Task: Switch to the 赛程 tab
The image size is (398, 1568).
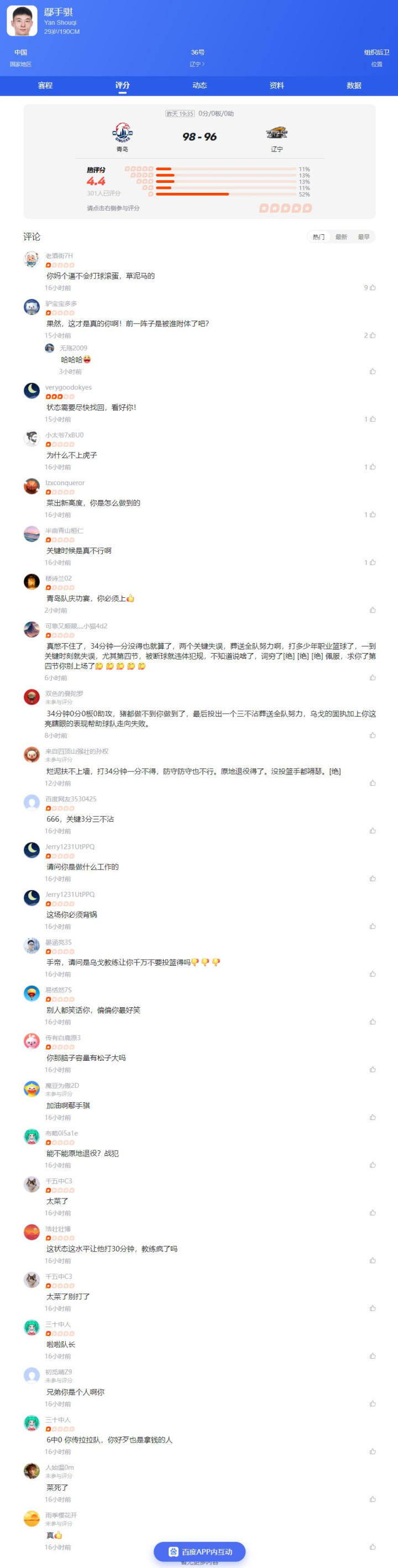Action: 45,85
